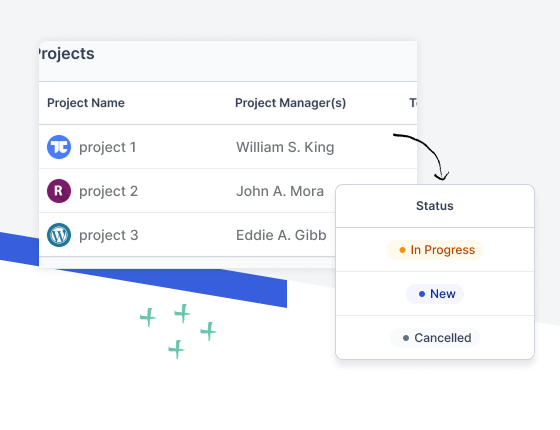Choose the Cancelled status option
This screenshot has width=560, height=430.
pyautogui.click(x=435, y=338)
